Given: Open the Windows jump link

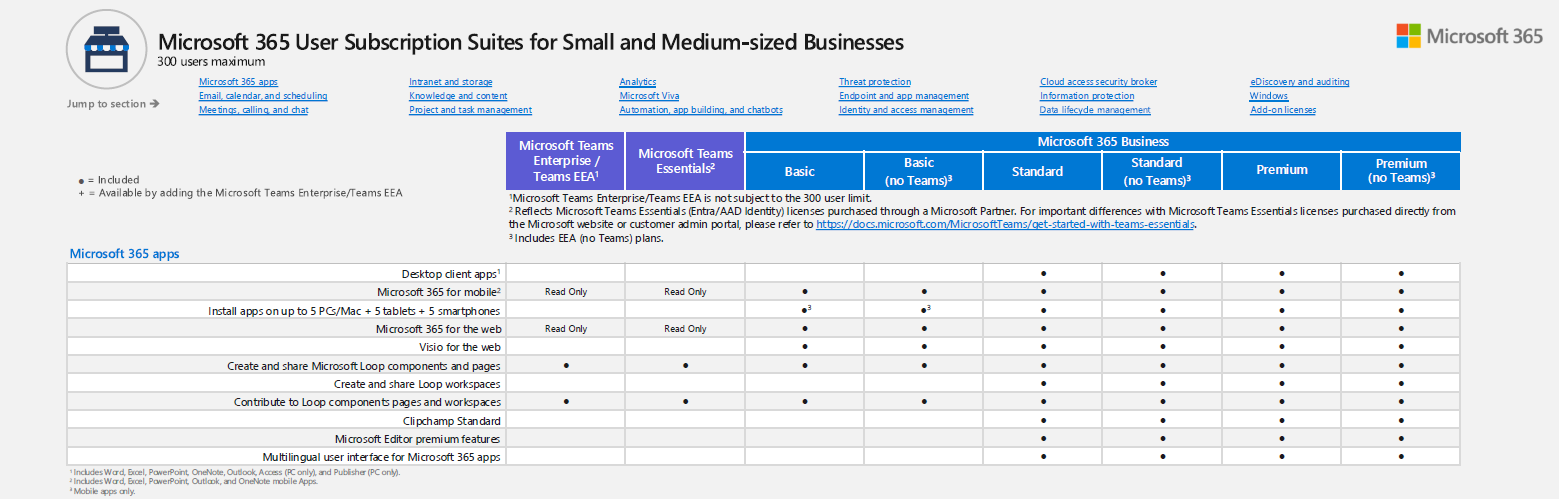Looking at the screenshot, I should click(x=1269, y=96).
